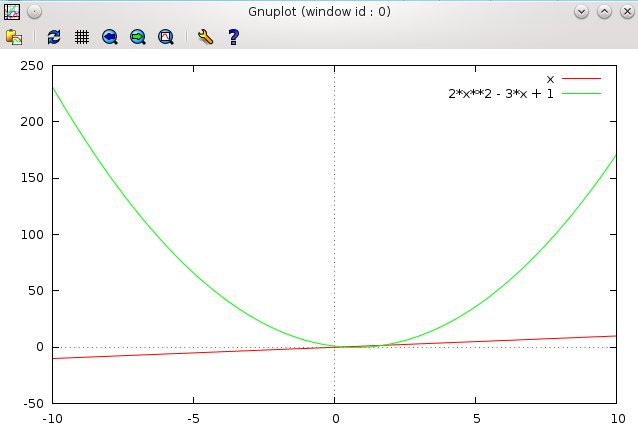Copy the plot to clipboard

click(x=14, y=37)
